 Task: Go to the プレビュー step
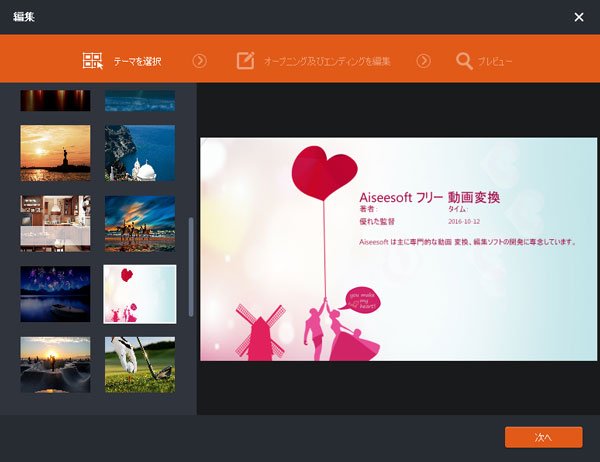click(494, 61)
